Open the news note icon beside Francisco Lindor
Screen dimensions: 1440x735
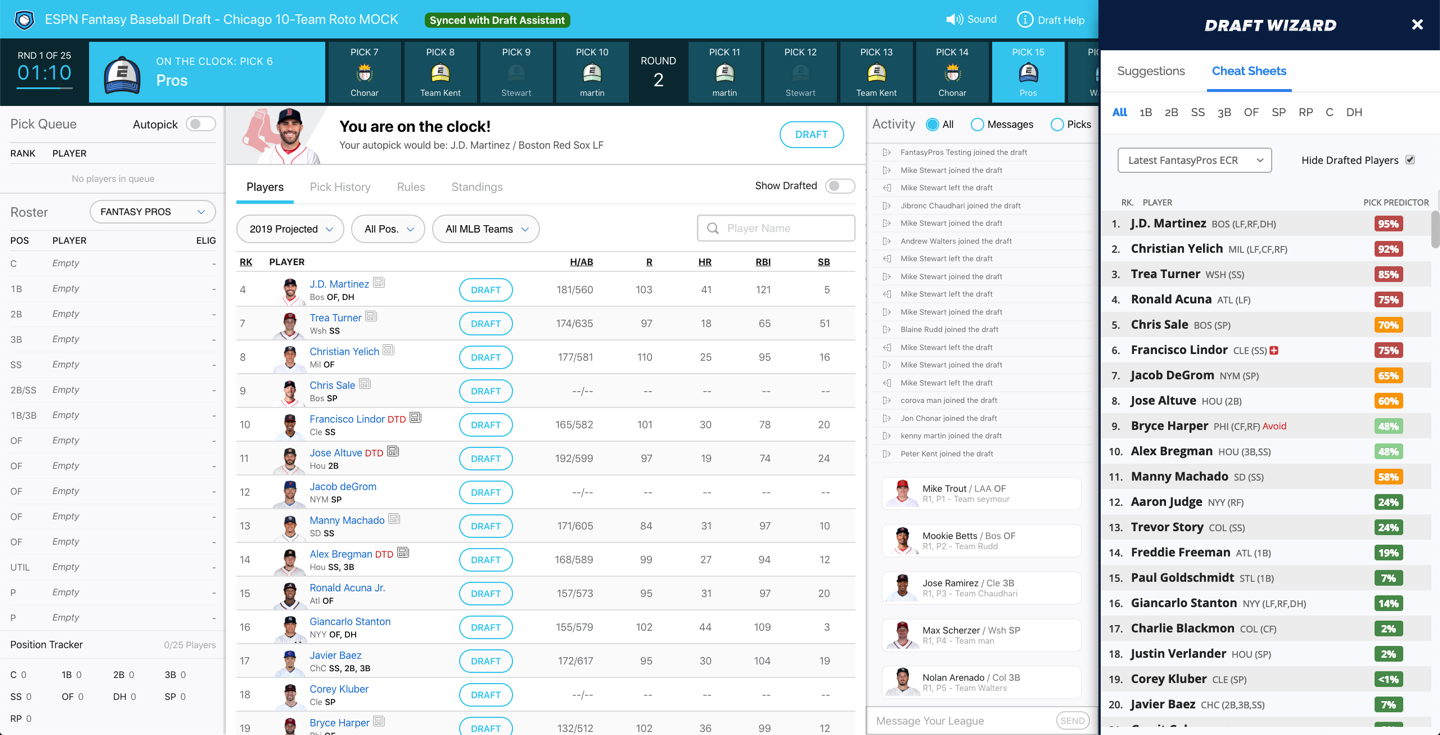pos(415,418)
